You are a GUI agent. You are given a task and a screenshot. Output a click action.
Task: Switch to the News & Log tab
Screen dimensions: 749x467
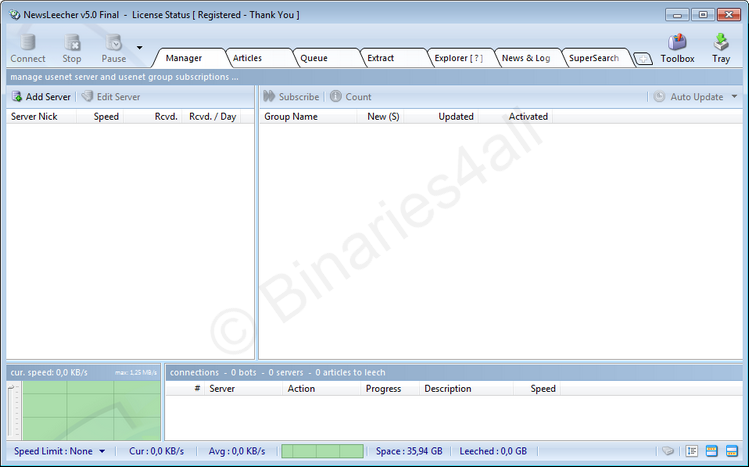click(x=526, y=58)
